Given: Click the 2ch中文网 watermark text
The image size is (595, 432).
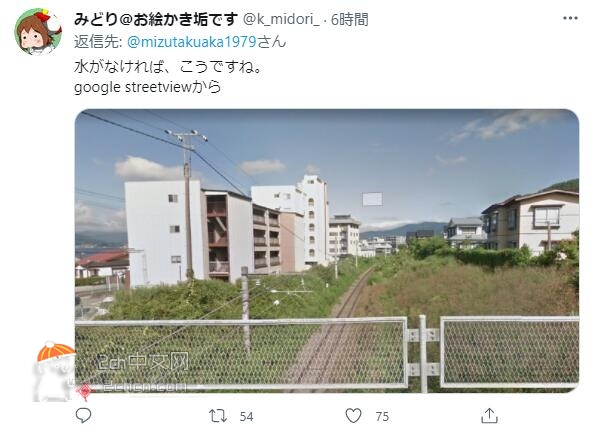Looking at the screenshot, I should [143, 362].
